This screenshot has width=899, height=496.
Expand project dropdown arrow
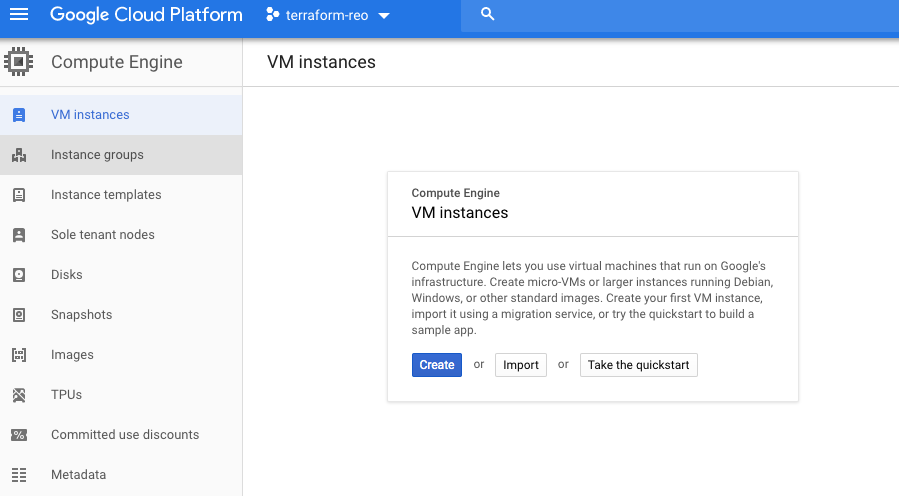384,16
